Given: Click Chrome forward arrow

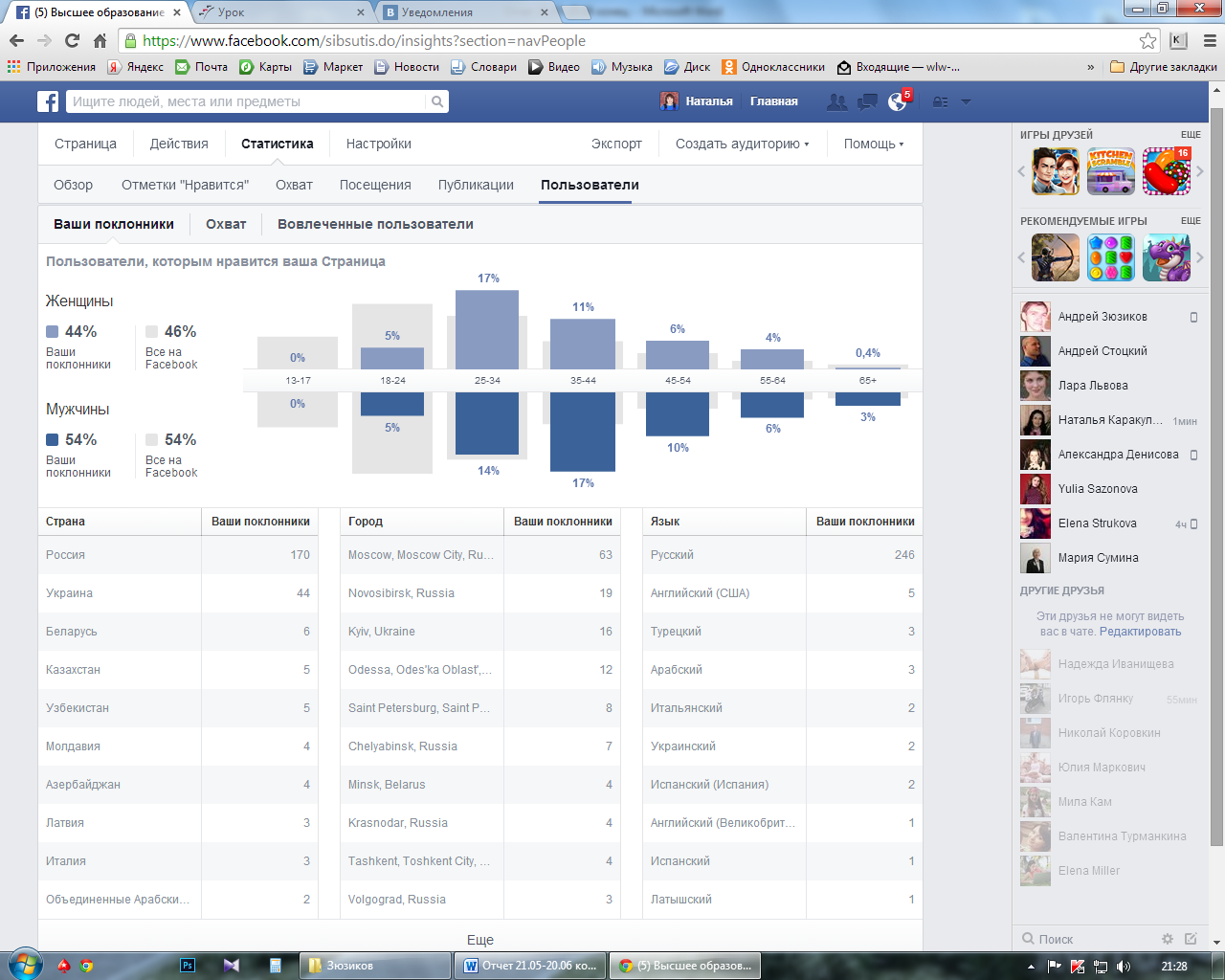Looking at the screenshot, I should pyautogui.click(x=44, y=40).
